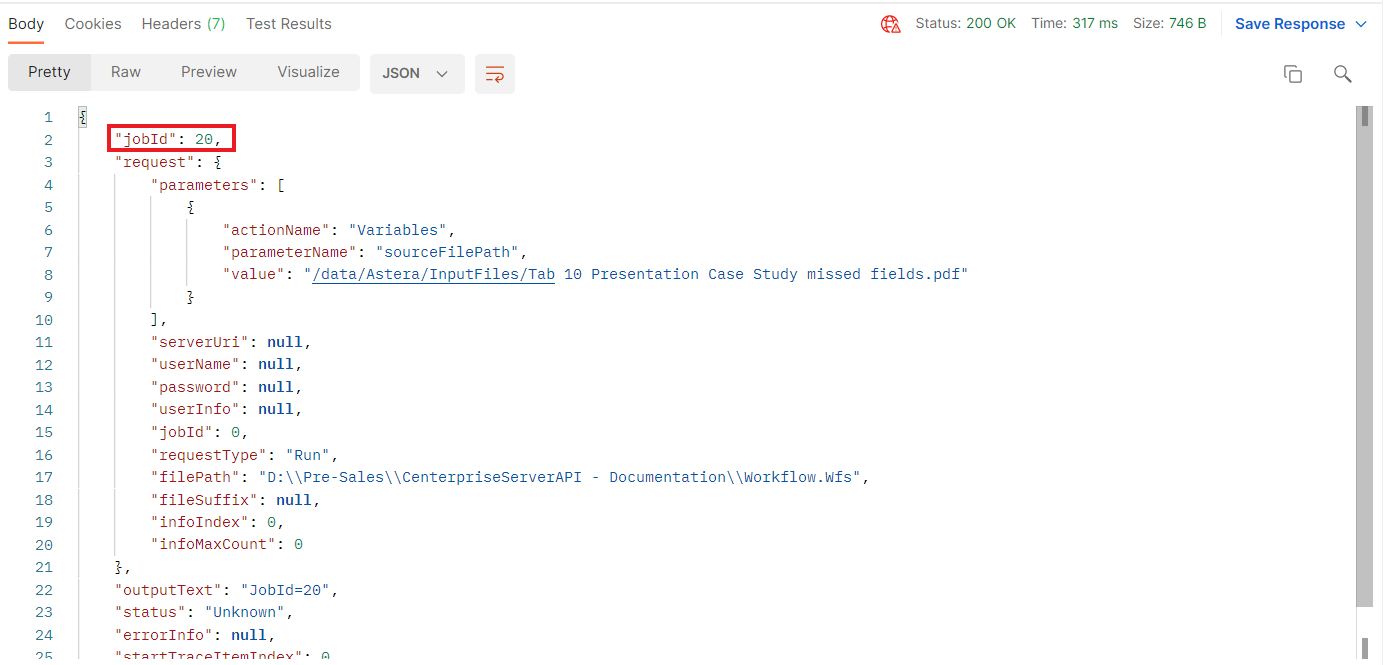1384x665 pixels.
Task: Click the response Size 746 B label
Action: coord(1169,24)
